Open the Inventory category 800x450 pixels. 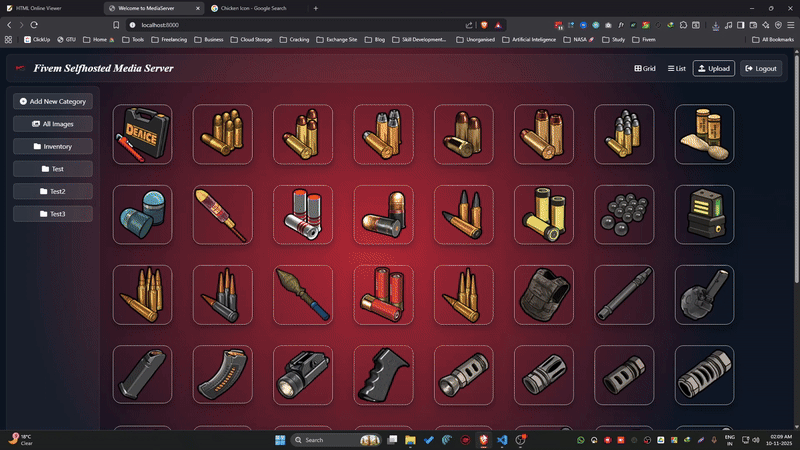click(x=53, y=146)
